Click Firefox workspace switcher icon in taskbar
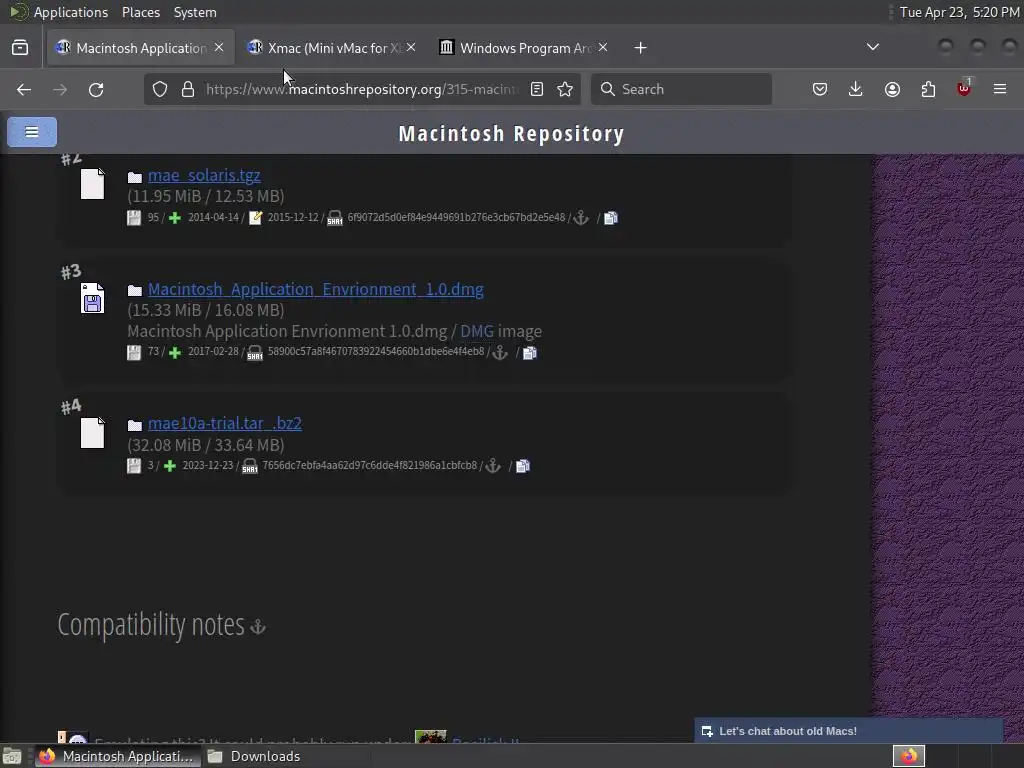 point(909,756)
